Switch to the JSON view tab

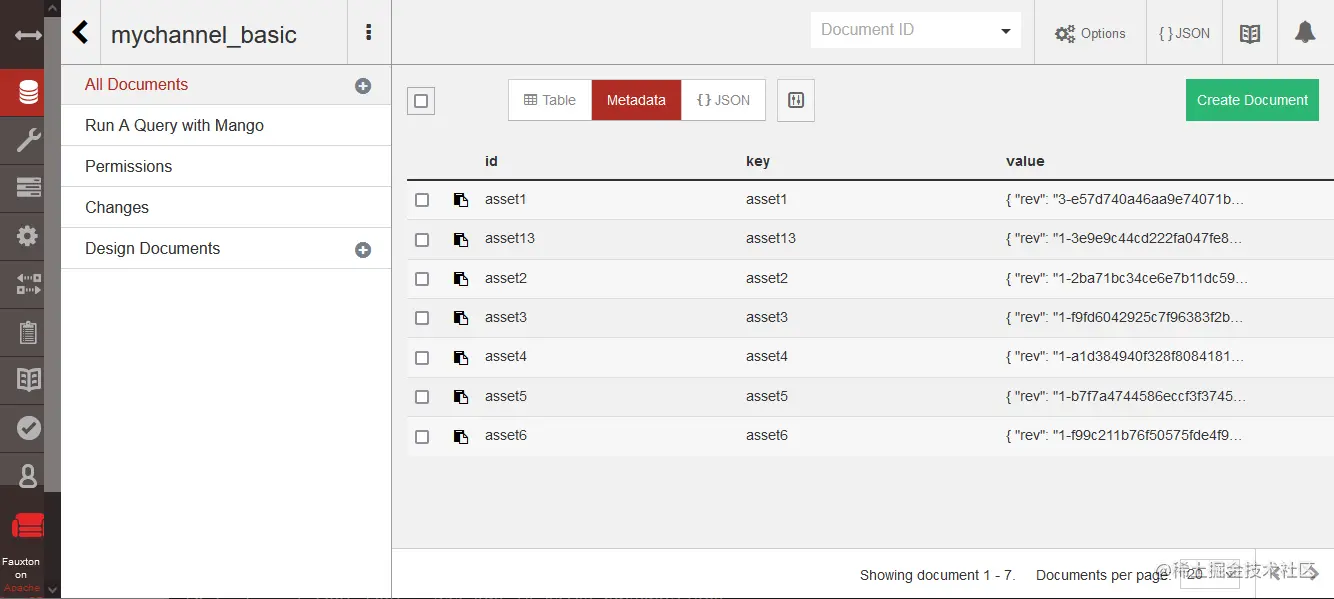click(x=723, y=100)
